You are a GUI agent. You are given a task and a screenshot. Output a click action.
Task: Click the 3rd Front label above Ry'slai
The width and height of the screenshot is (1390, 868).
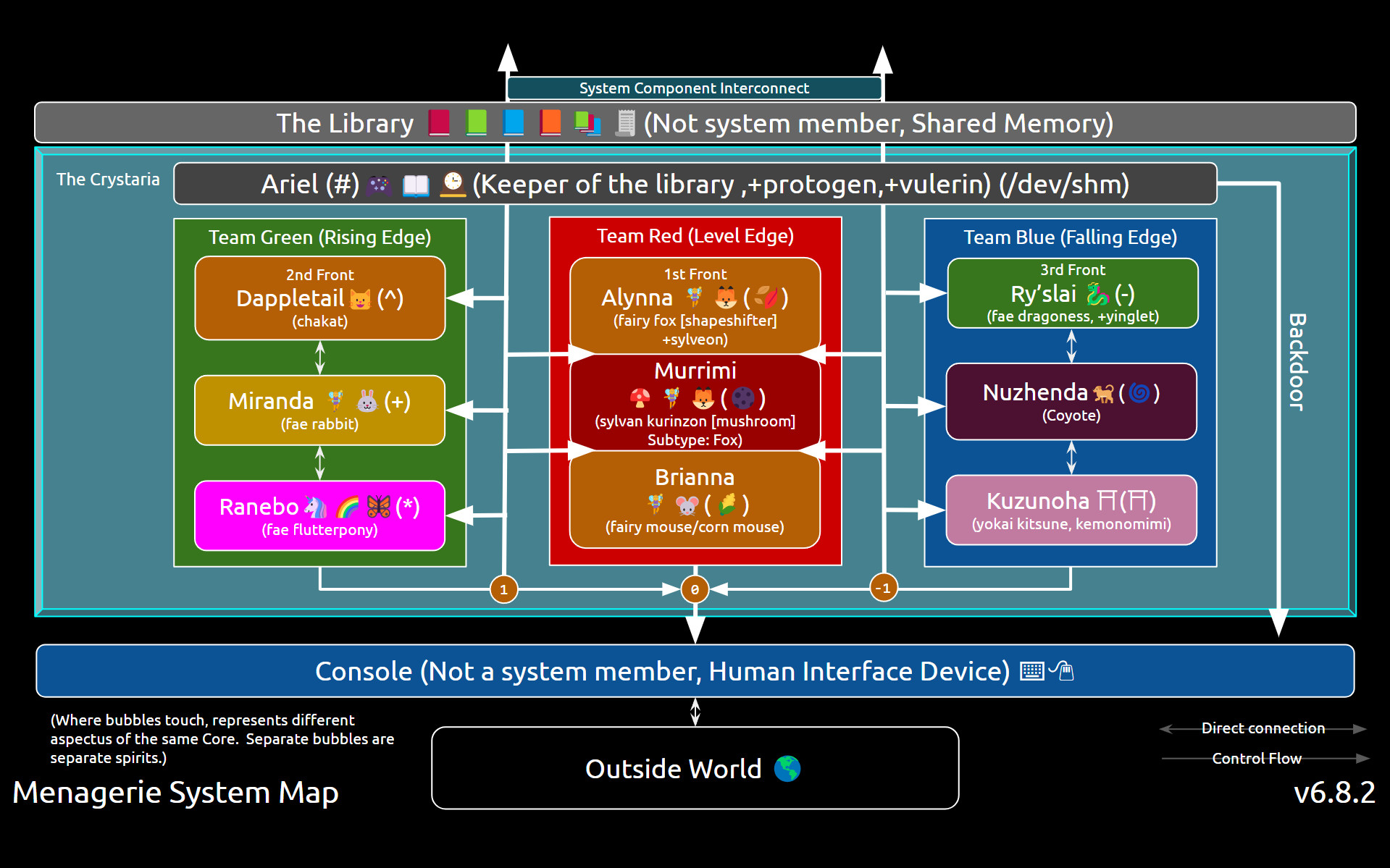tap(1073, 270)
